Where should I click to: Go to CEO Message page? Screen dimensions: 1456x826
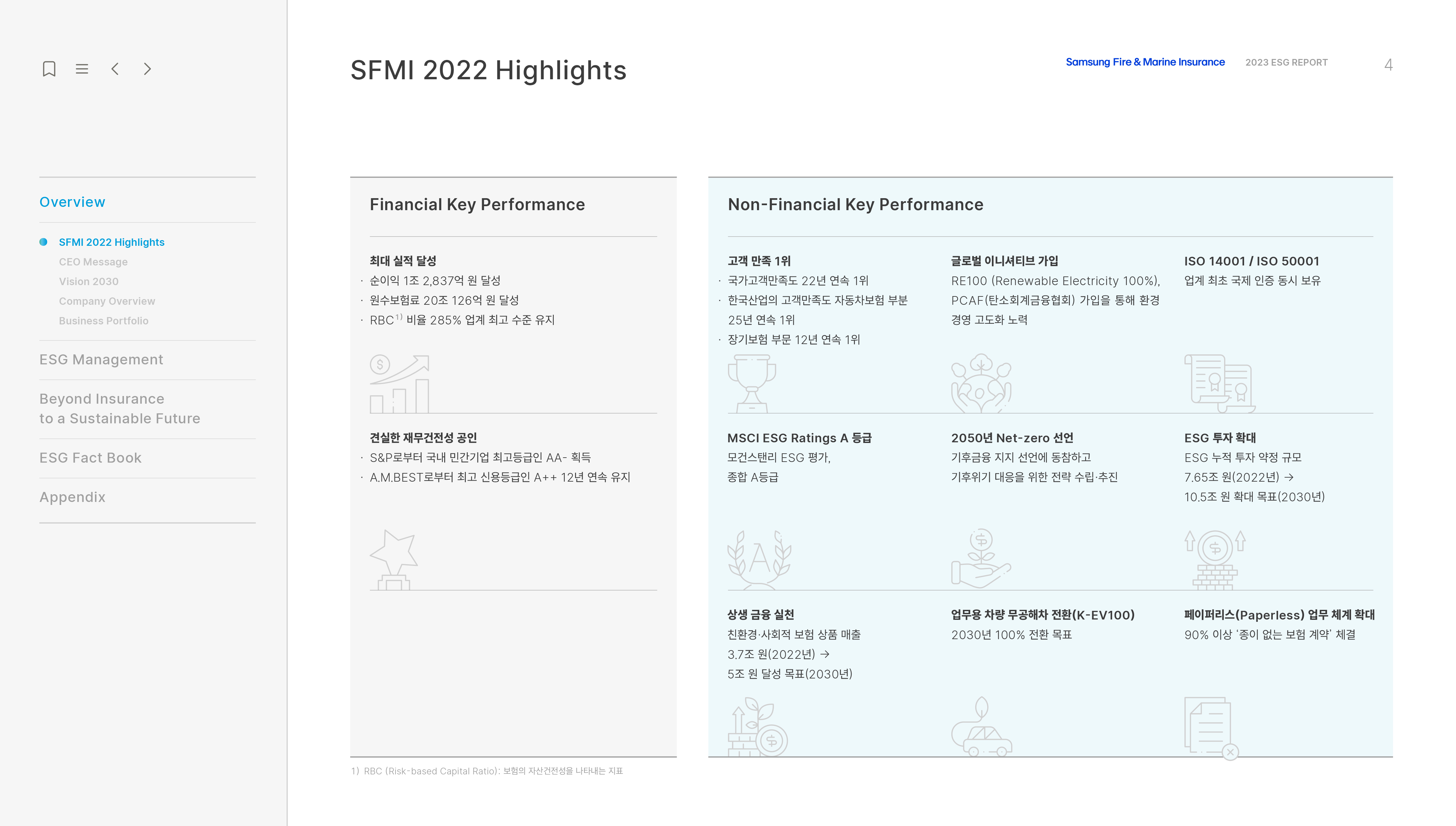[x=93, y=262]
